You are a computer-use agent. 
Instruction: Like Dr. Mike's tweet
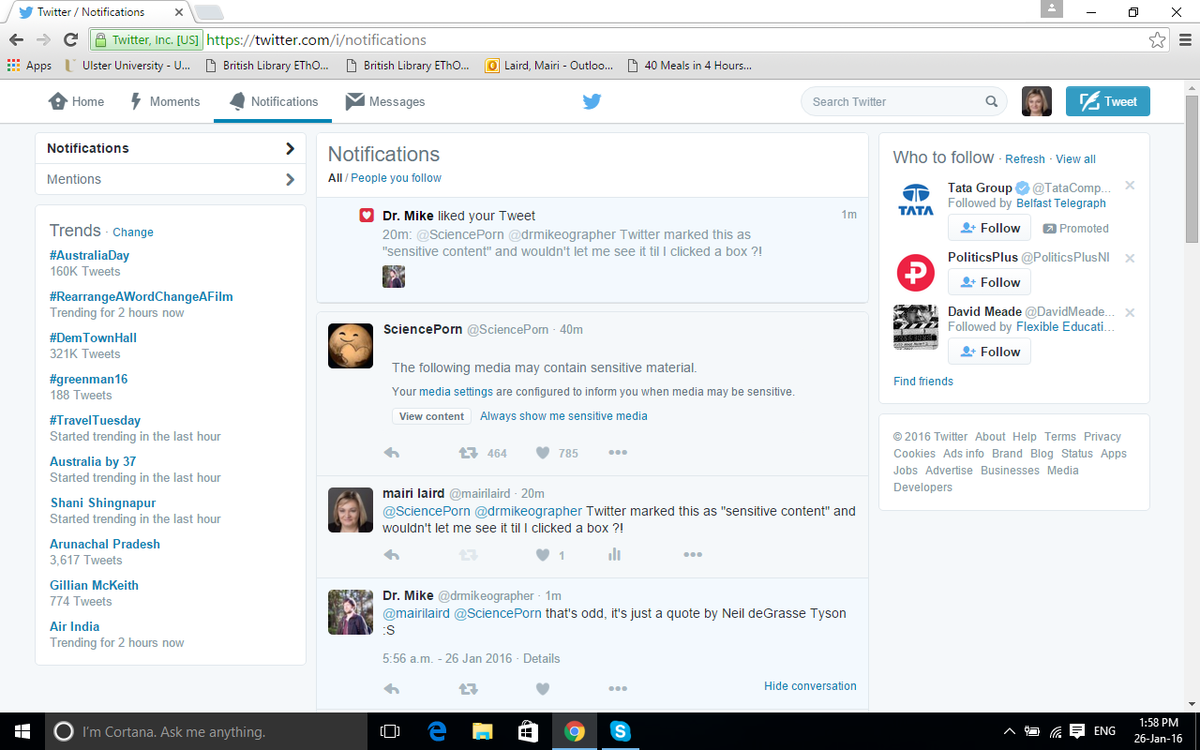point(543,689)
